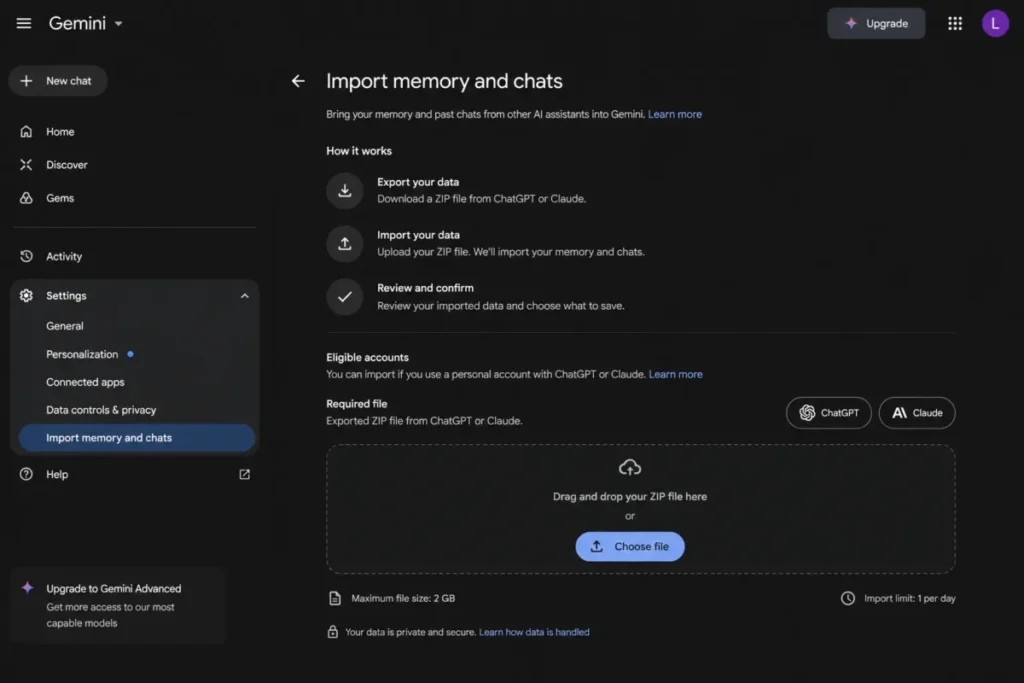
Task: Click Learn more under Eligible accounts
Action: pyautogui.click(x=675, y=374)
